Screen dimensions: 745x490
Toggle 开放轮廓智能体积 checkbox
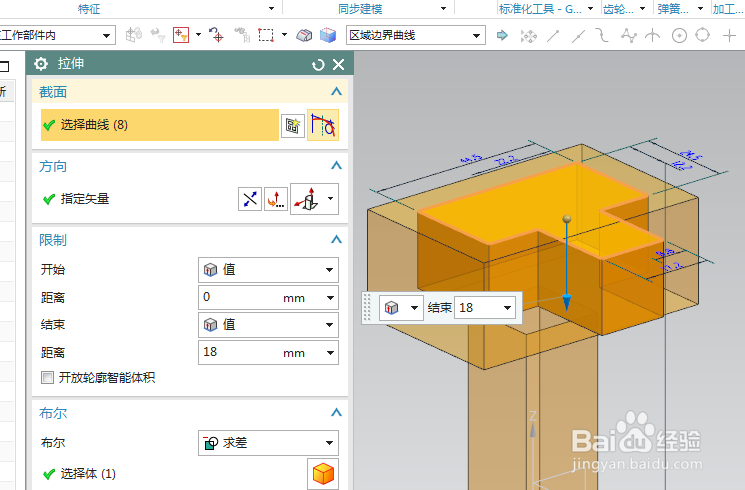click(48, 378)
